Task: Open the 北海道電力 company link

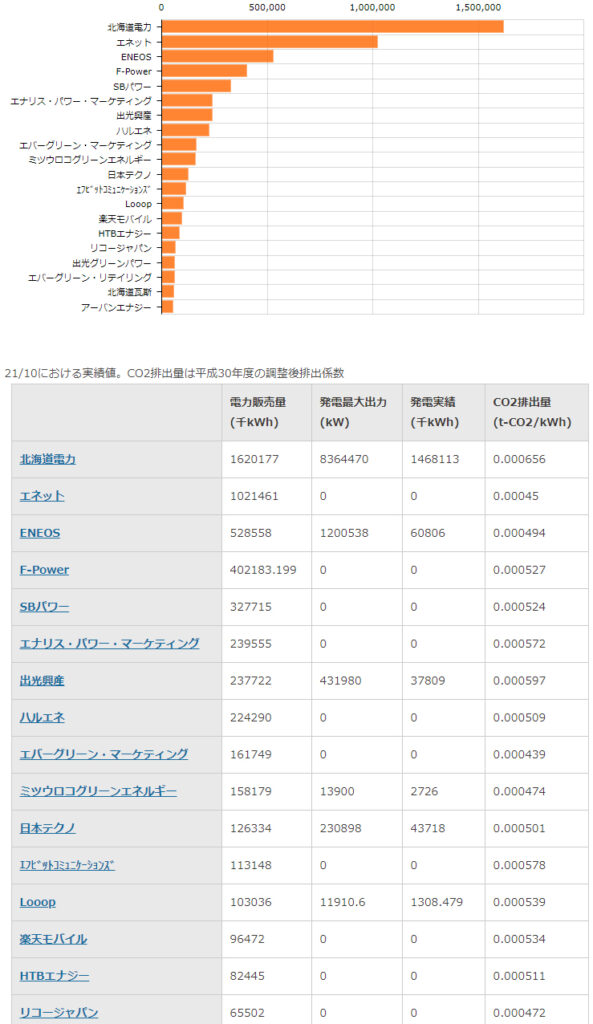Action: coord(48,459)
